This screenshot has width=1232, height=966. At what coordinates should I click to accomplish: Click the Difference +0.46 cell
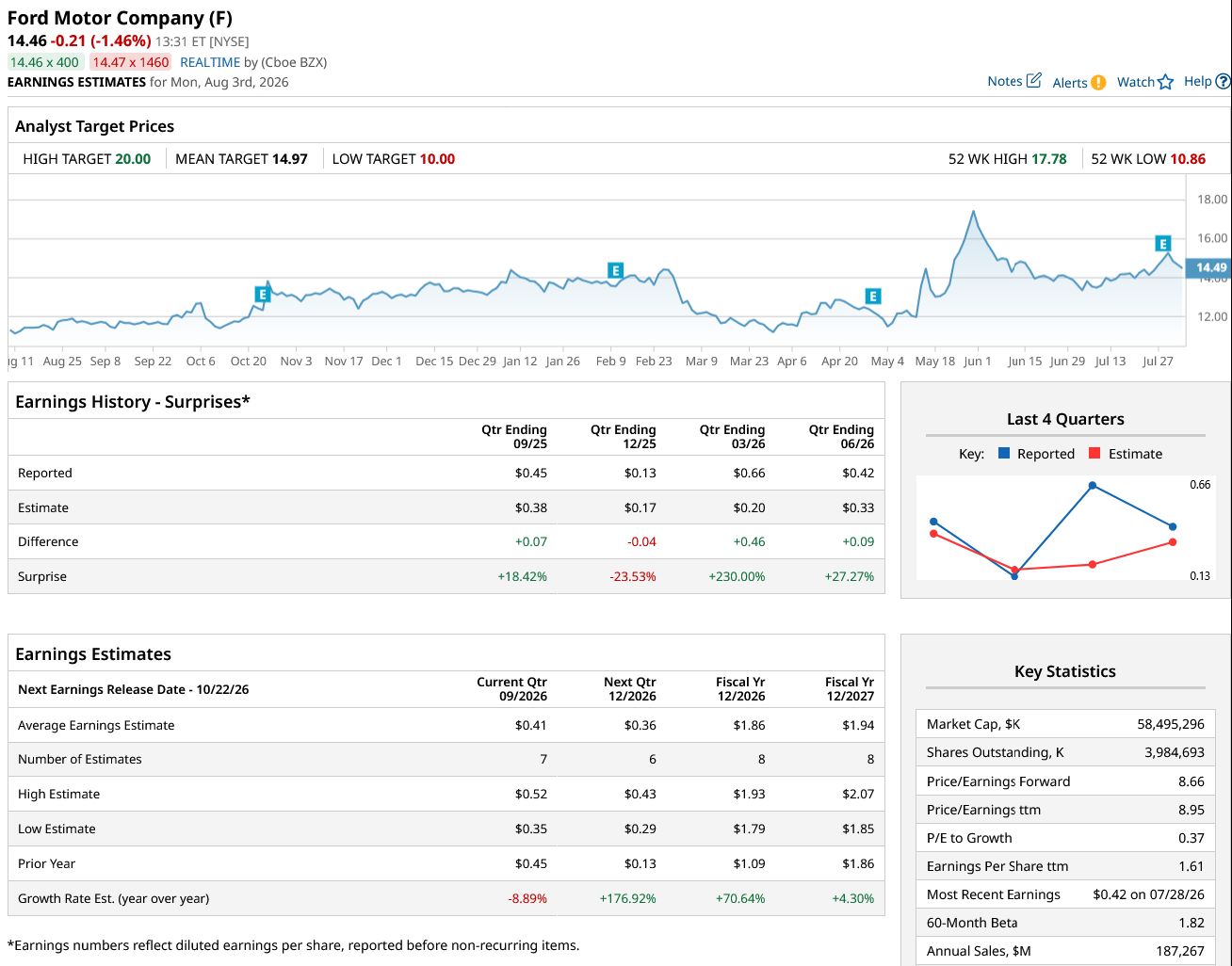[749, 541]
